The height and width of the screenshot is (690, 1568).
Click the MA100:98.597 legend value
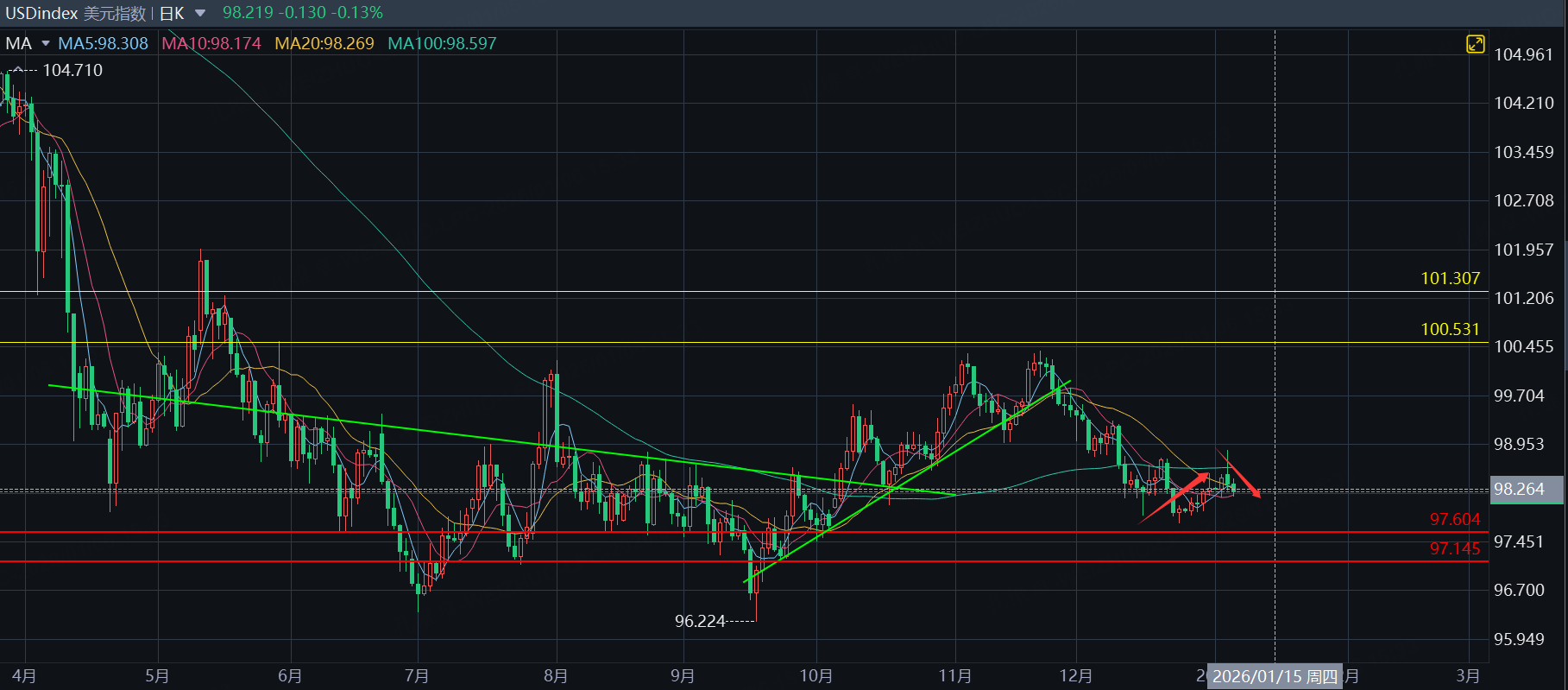coord(442,43)
